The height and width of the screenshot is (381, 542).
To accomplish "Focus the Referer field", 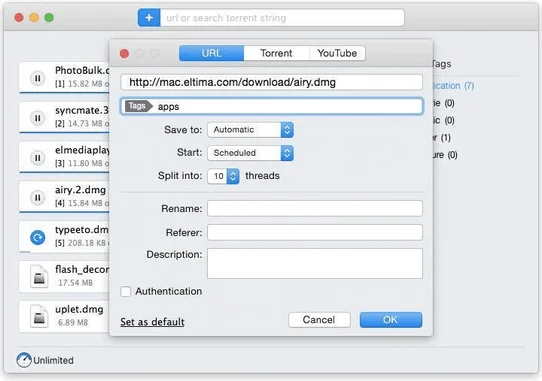I will coord(315,232).
